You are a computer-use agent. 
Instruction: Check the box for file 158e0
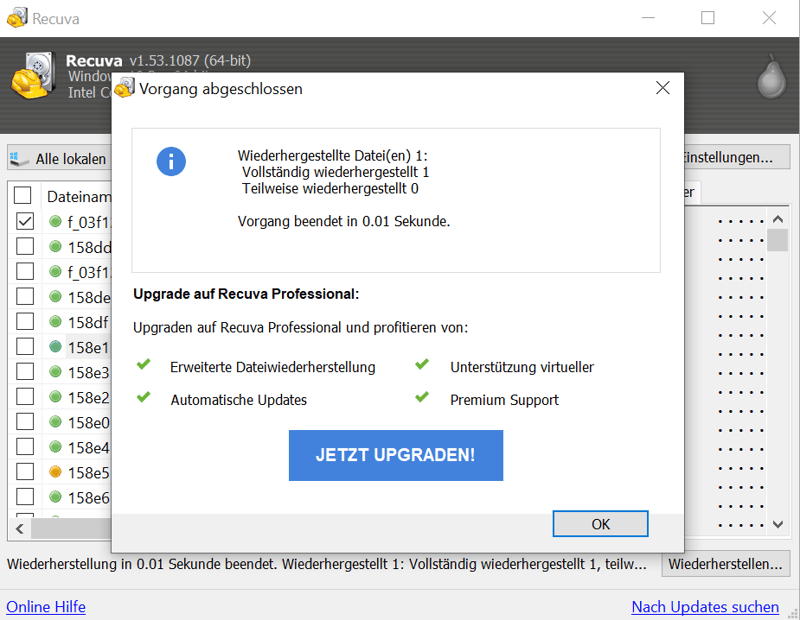coord(25,421)
